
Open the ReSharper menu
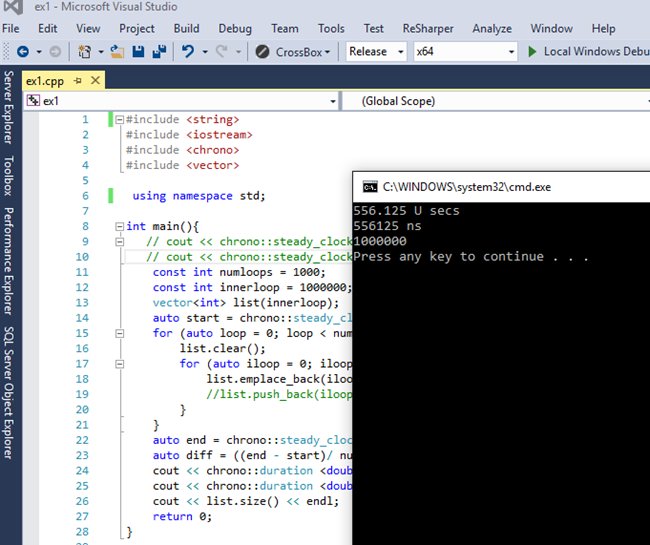[428, 29]
